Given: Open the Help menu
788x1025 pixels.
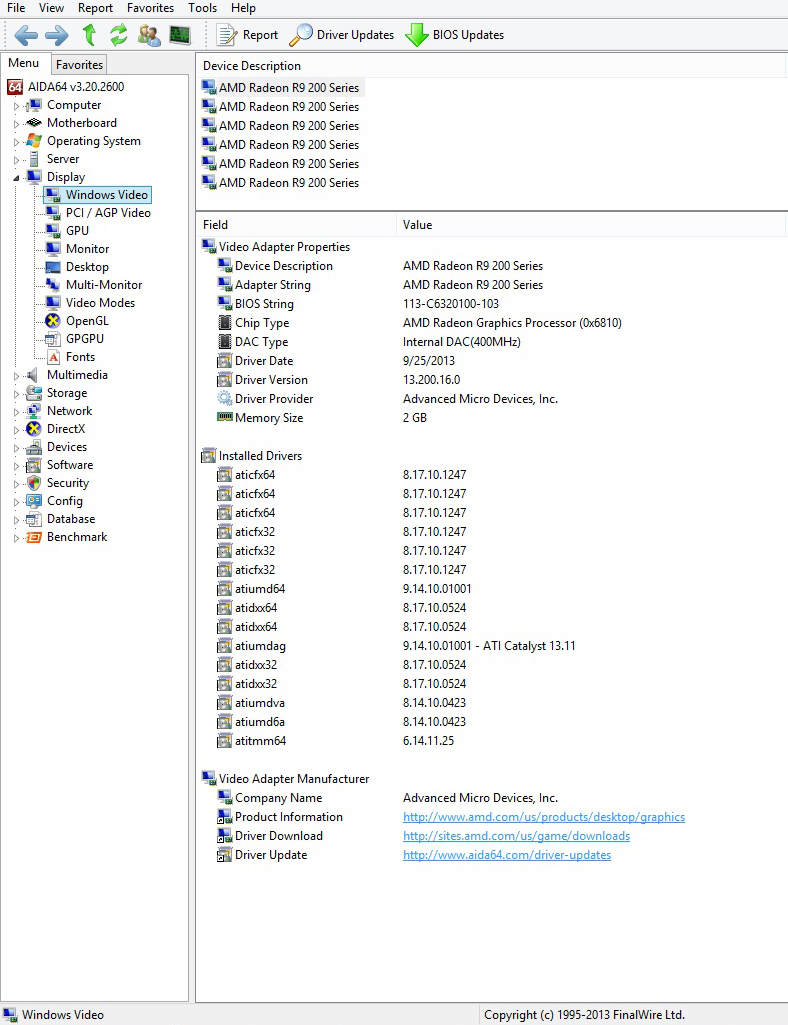Looking at the screenshot, I should pos(243,8).
